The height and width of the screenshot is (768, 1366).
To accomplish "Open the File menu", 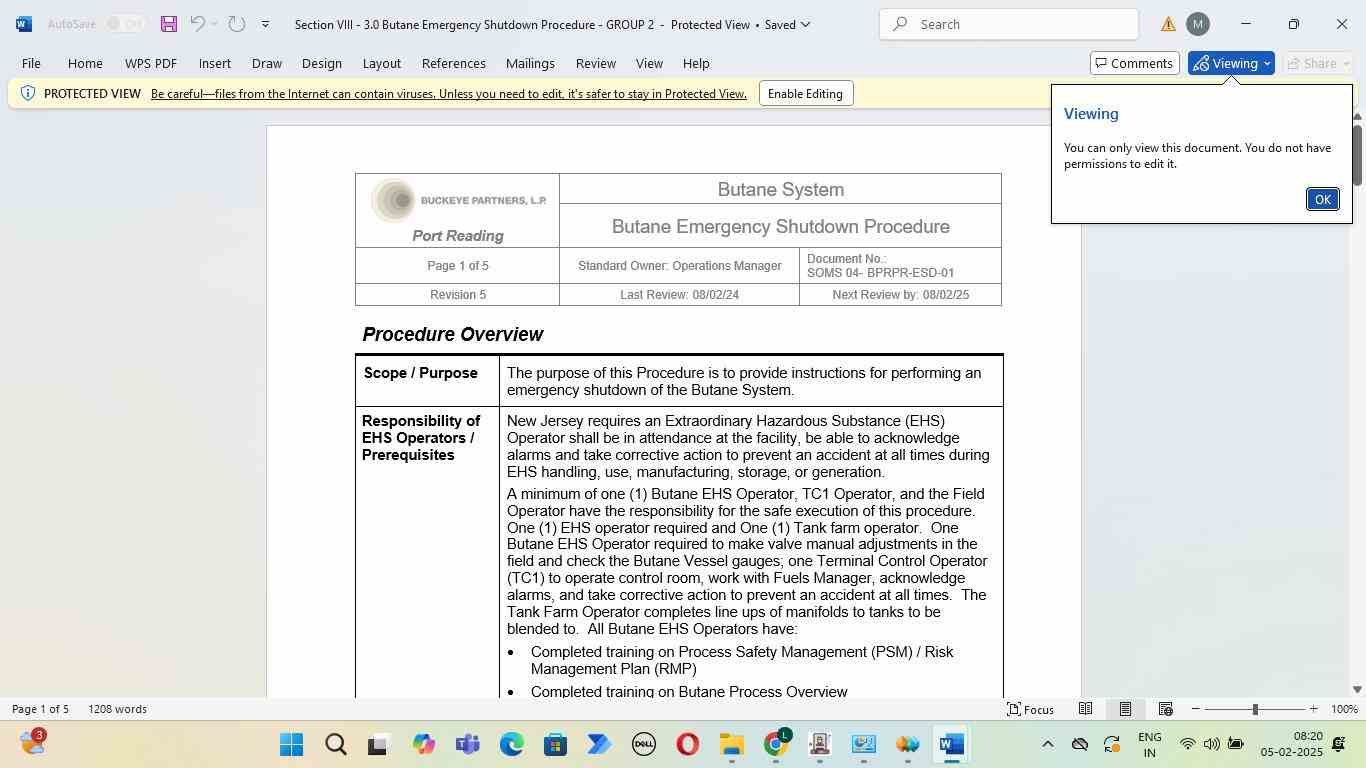I will [x=31, y=63].
